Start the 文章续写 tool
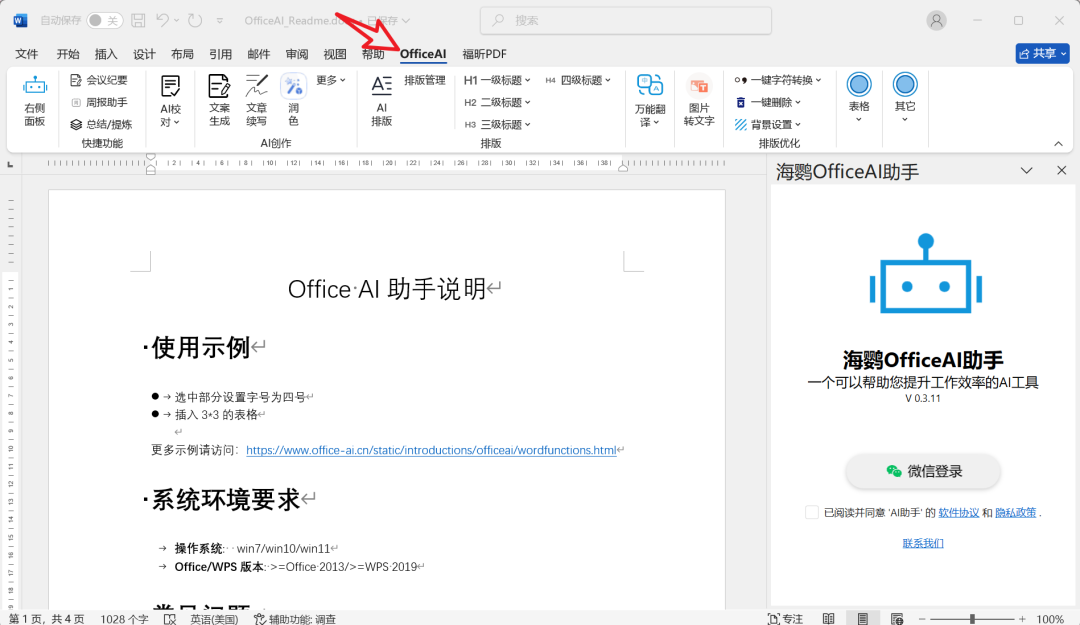Image resolution: width=1080 pixels, height=625 pixels. pos(256,101)
